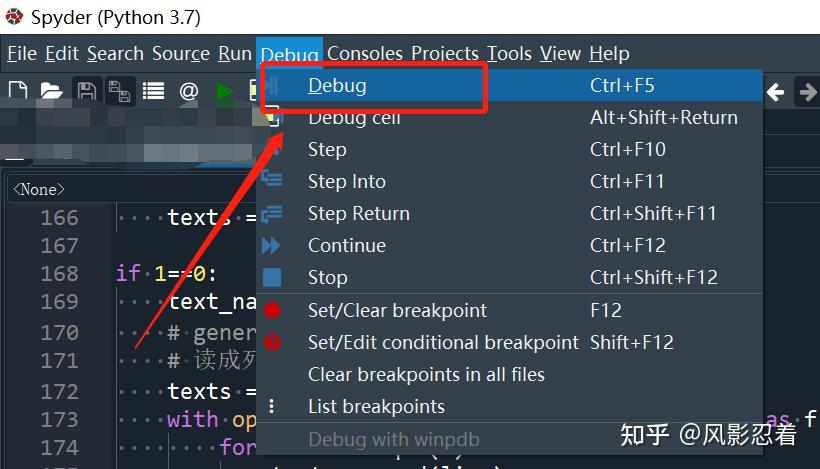The image size is (820, 469).
Task: Click the forward arrow toolbar icon
Action: coord(806,93)
